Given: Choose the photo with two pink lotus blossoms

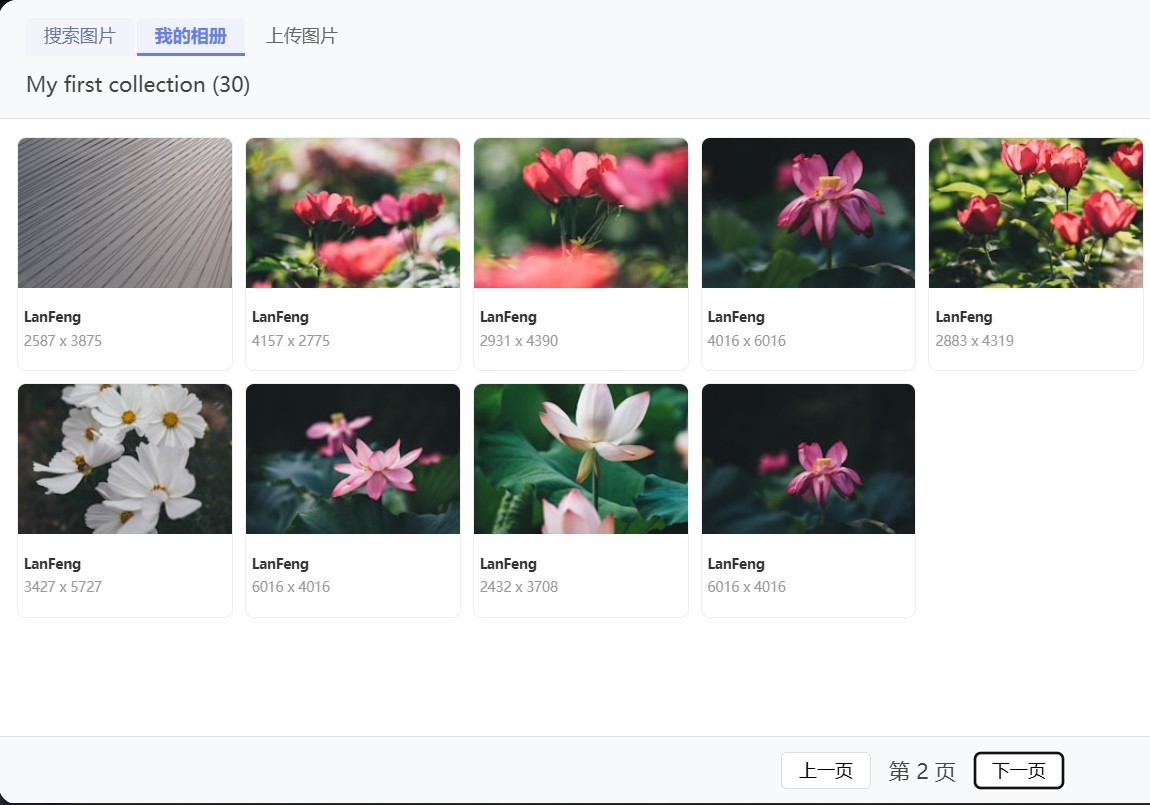Looking at the screenshot, I should [353, 459].
